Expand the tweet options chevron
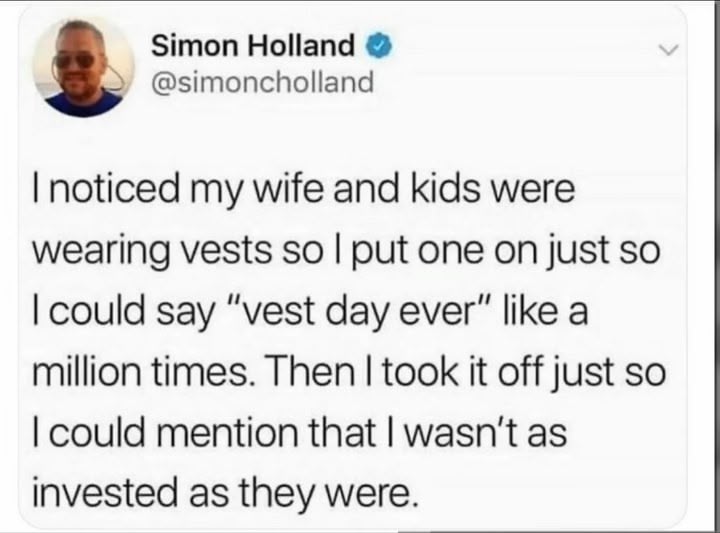Screen dimensions: 720x533 click(x=667, y=49)
